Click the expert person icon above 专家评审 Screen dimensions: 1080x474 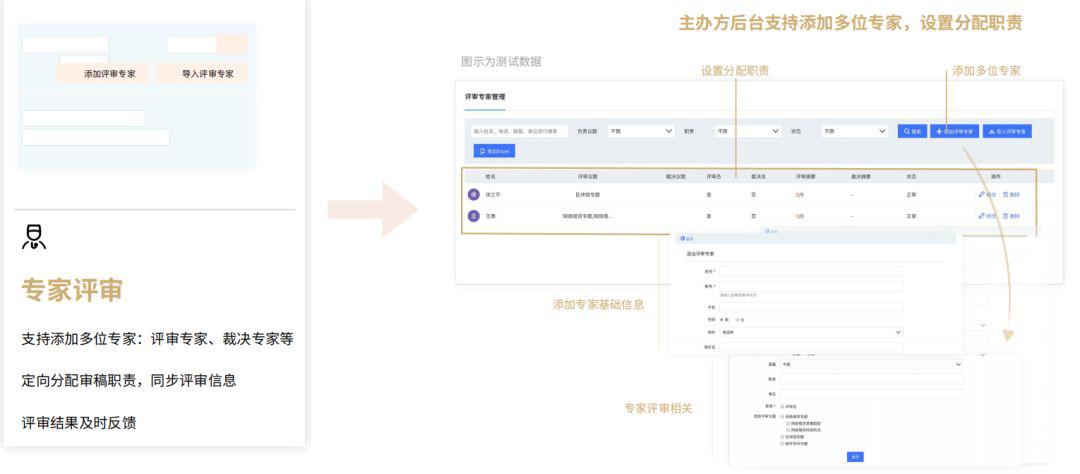point(34,237)
